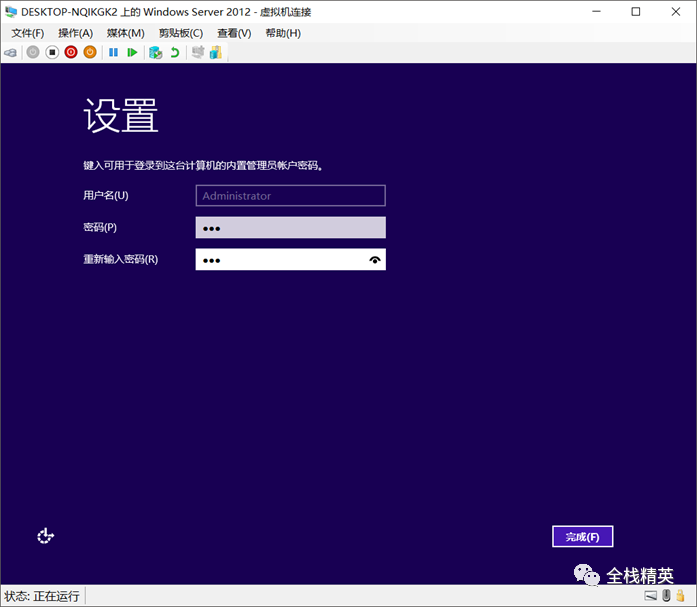Image resolution: width=697 pixels, height=607 pixels.
Task: Click the keyboard status icon in status bar
Action: (x=651, y=596)
